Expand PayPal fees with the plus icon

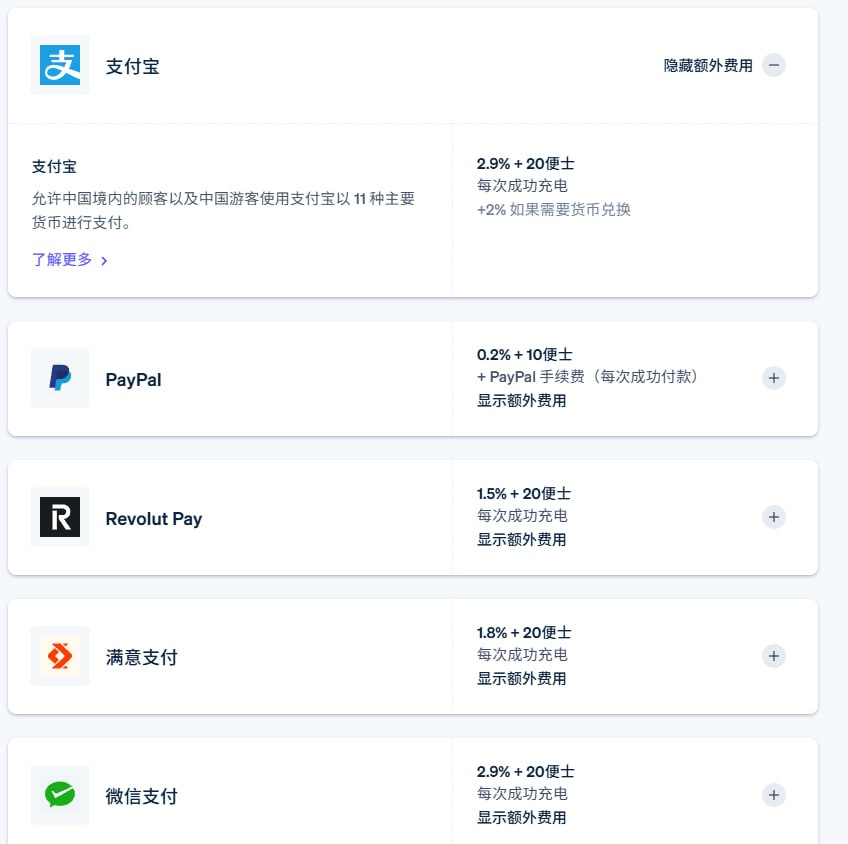coord(774,378)
